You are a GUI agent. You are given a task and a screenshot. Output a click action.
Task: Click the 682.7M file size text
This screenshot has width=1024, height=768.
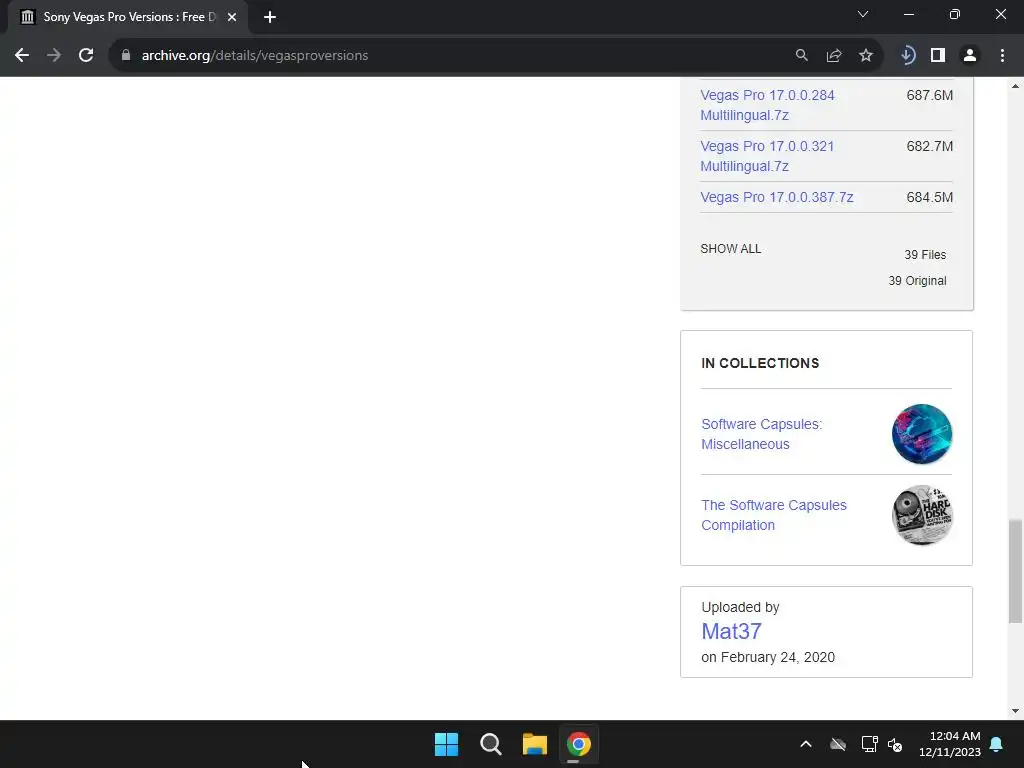[x=929, y=146]
